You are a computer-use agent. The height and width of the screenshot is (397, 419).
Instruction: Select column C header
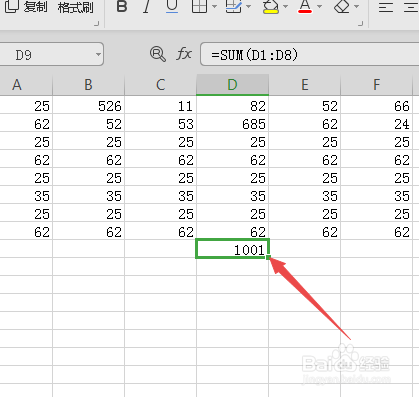(x=160, y=85)
